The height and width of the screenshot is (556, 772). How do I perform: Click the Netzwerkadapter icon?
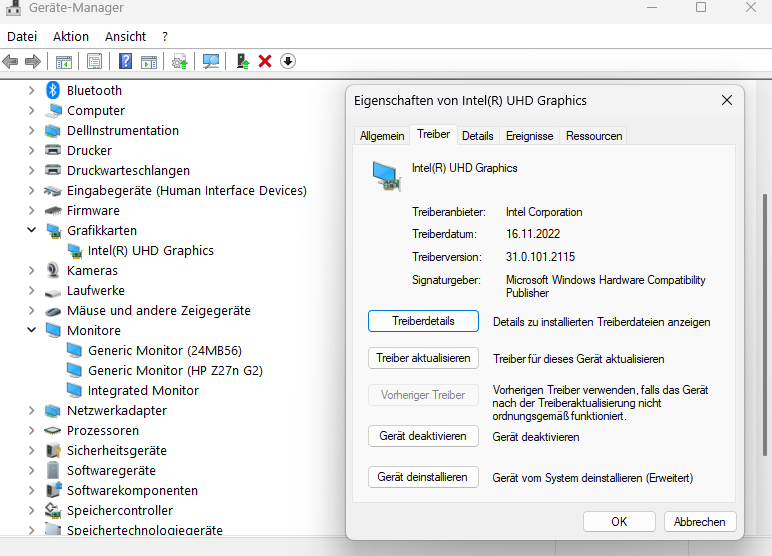click(53, 411)
